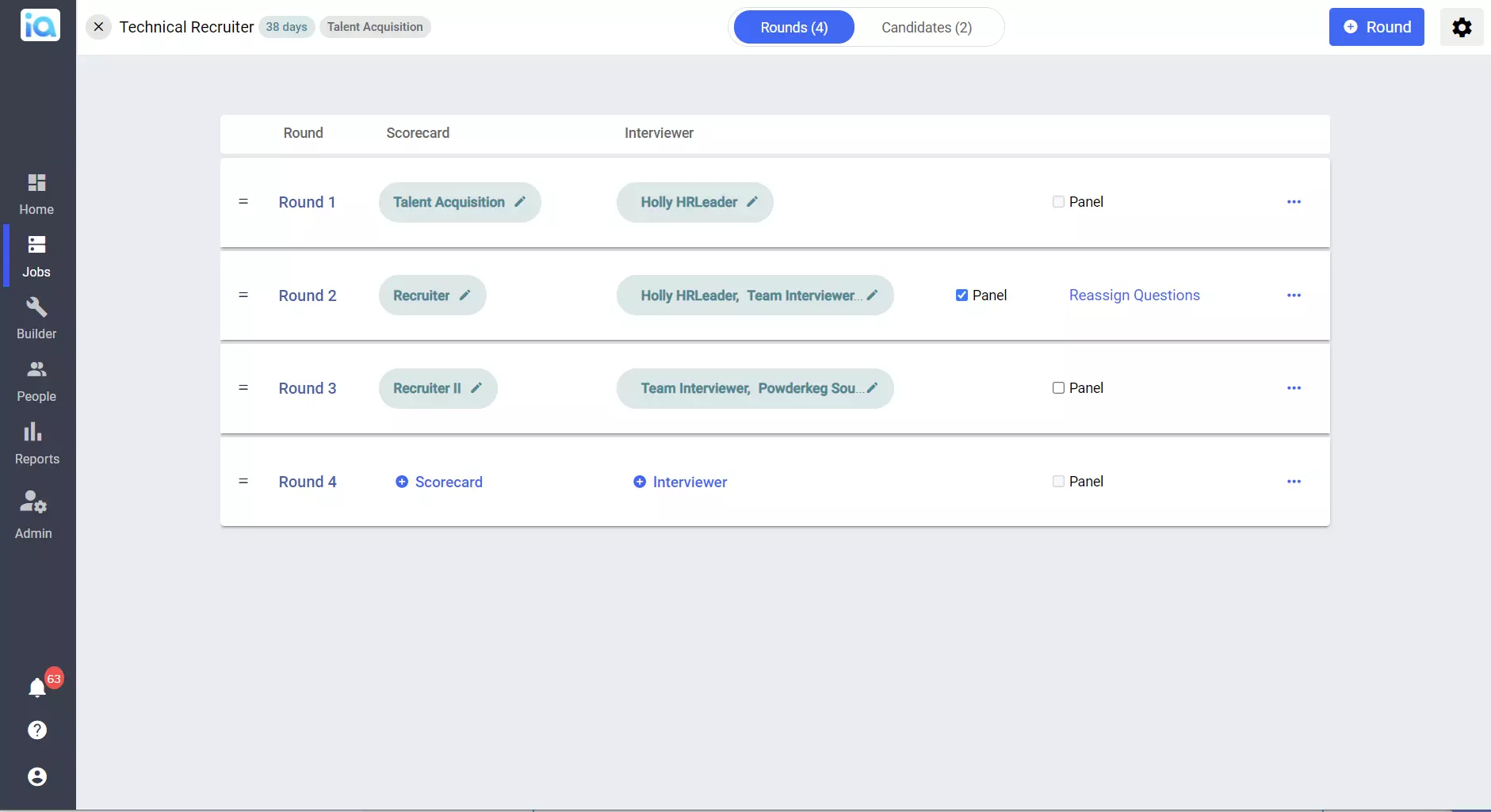
Task: Select the Rounds (4) tab
Action: tap(793, 28)
